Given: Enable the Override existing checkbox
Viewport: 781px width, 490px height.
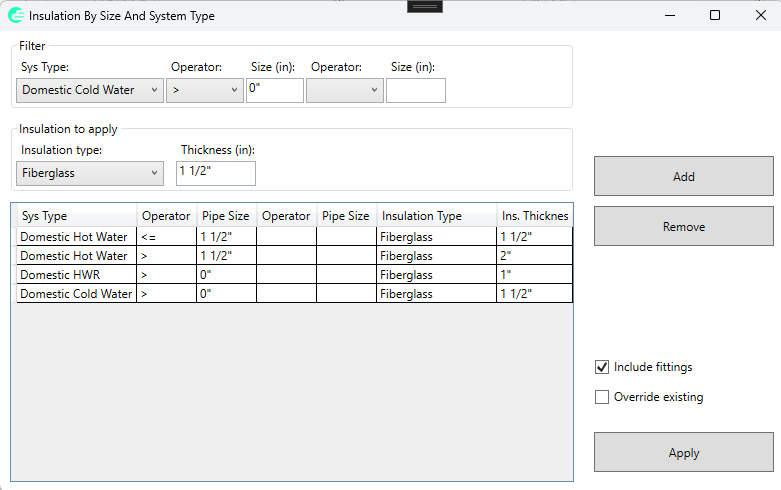Looking at the screenshot, I should click(x=602, y=397).
